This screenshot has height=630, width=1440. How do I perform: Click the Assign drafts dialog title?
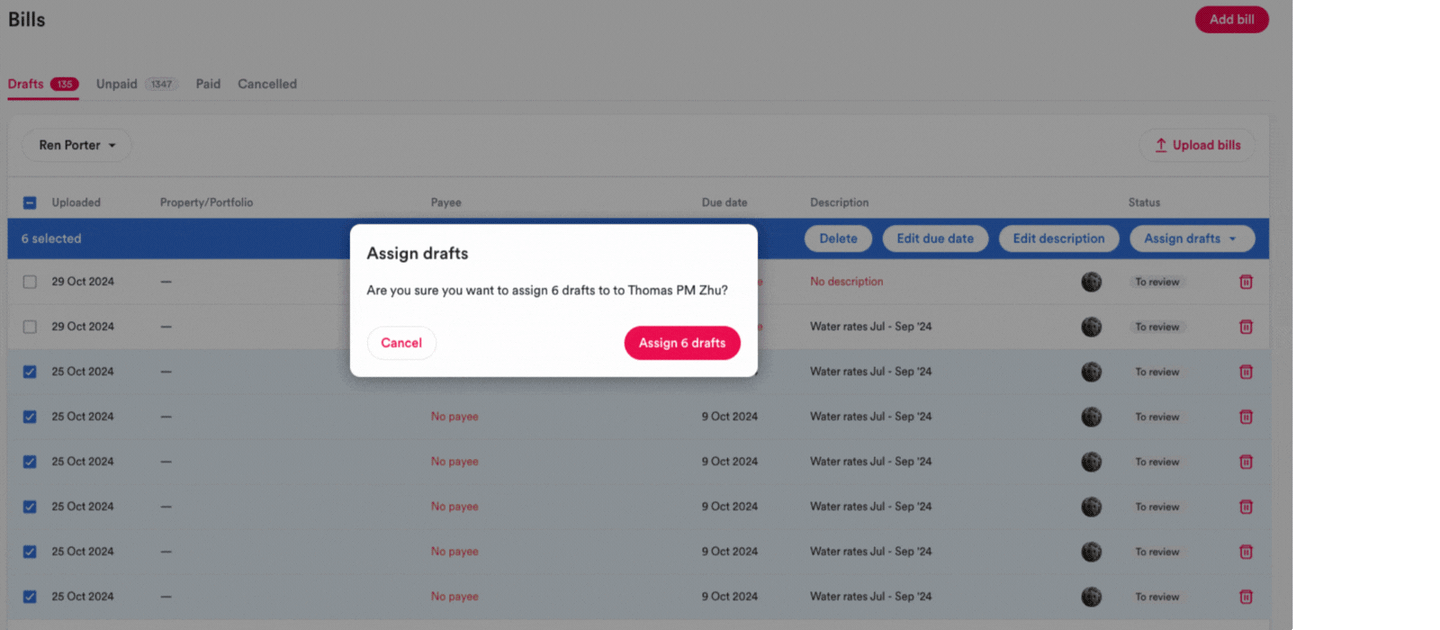point(417,254)
